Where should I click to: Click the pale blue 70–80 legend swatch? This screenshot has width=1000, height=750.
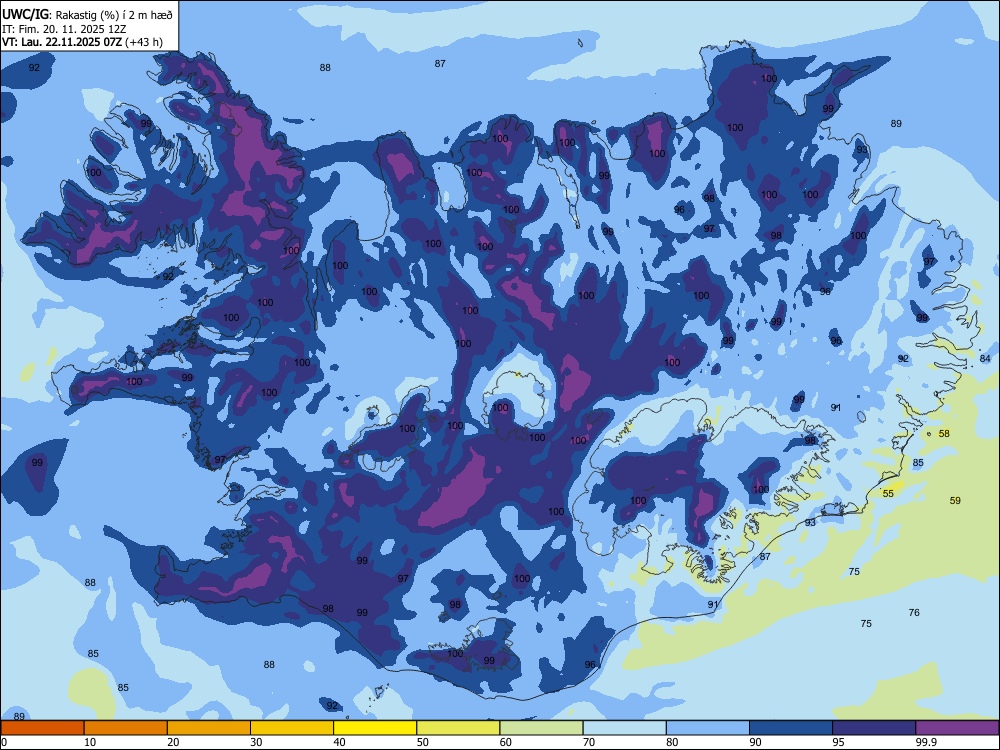625,728
